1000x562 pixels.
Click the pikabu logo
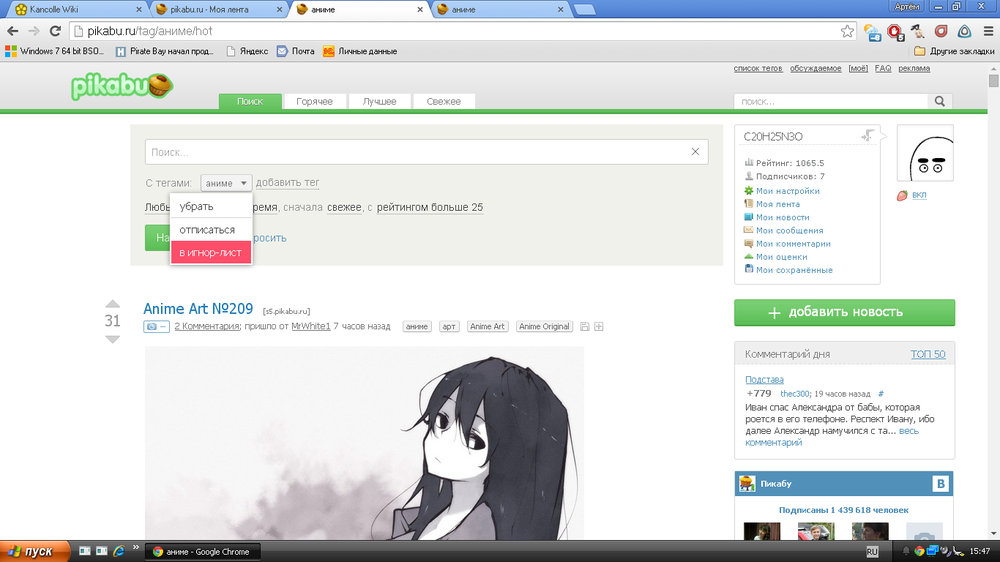click(122, 87)
